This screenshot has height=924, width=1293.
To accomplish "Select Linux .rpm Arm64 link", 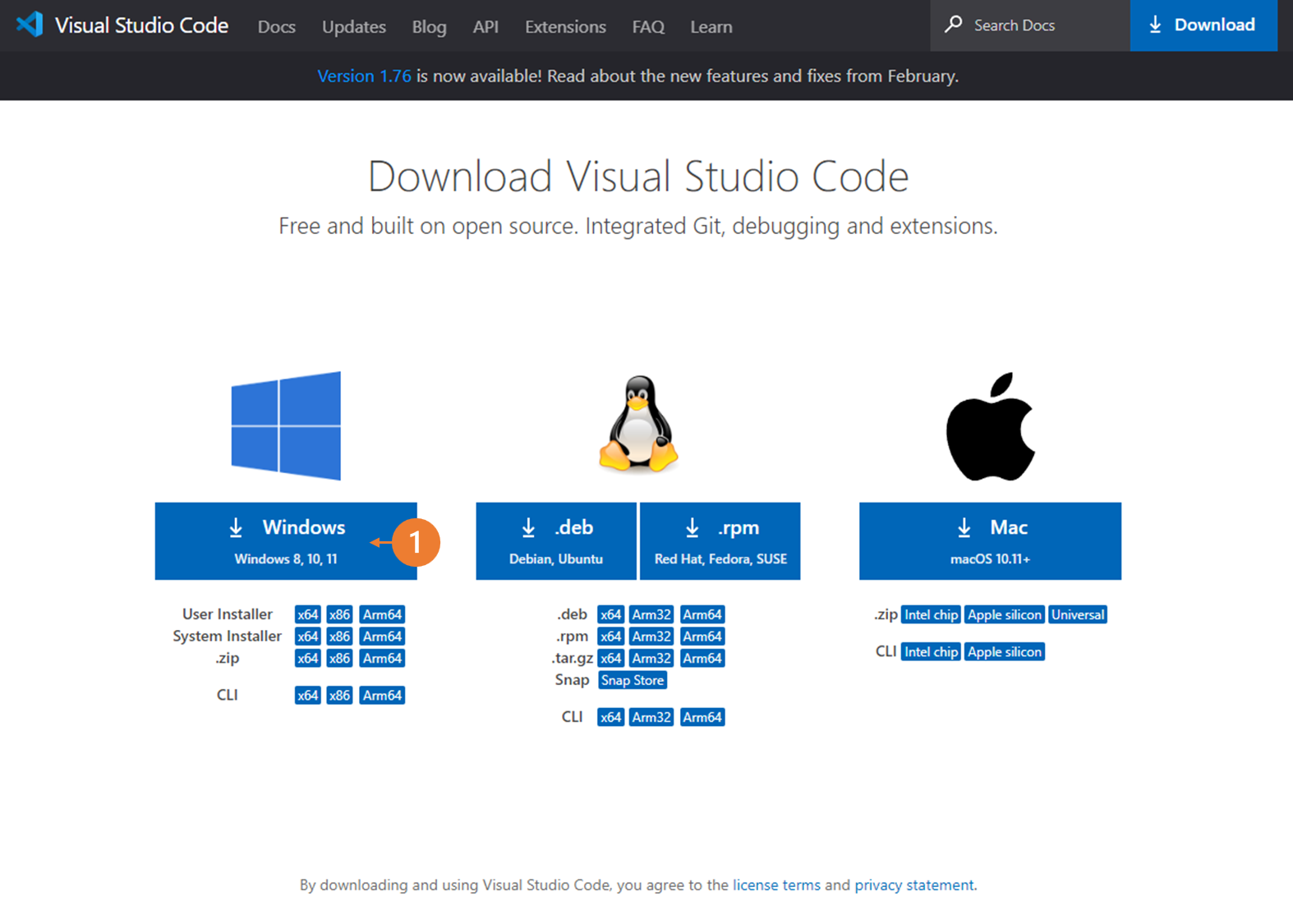I will coord(702,637).
